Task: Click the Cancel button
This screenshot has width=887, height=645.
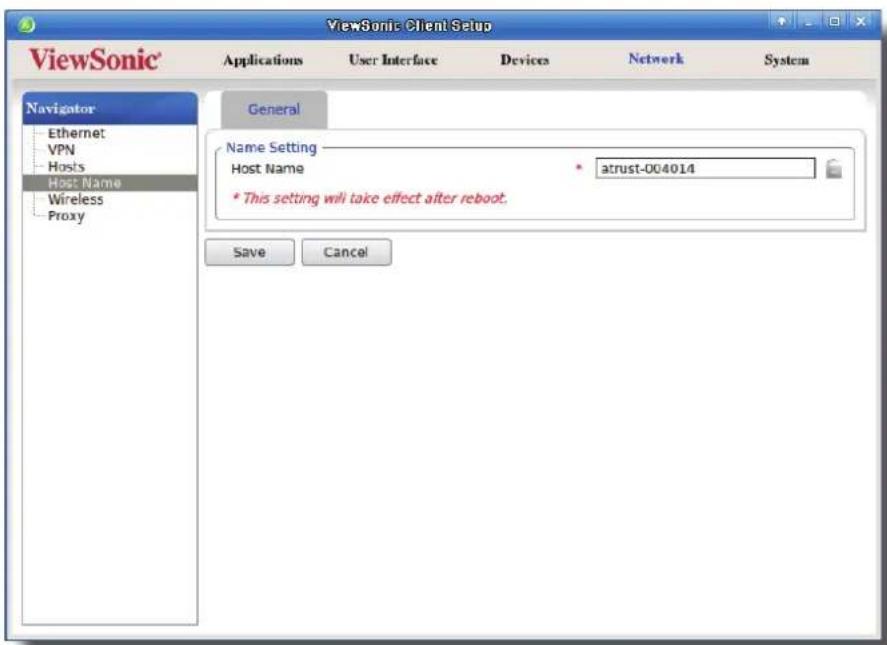Action: tap(346, 252)
